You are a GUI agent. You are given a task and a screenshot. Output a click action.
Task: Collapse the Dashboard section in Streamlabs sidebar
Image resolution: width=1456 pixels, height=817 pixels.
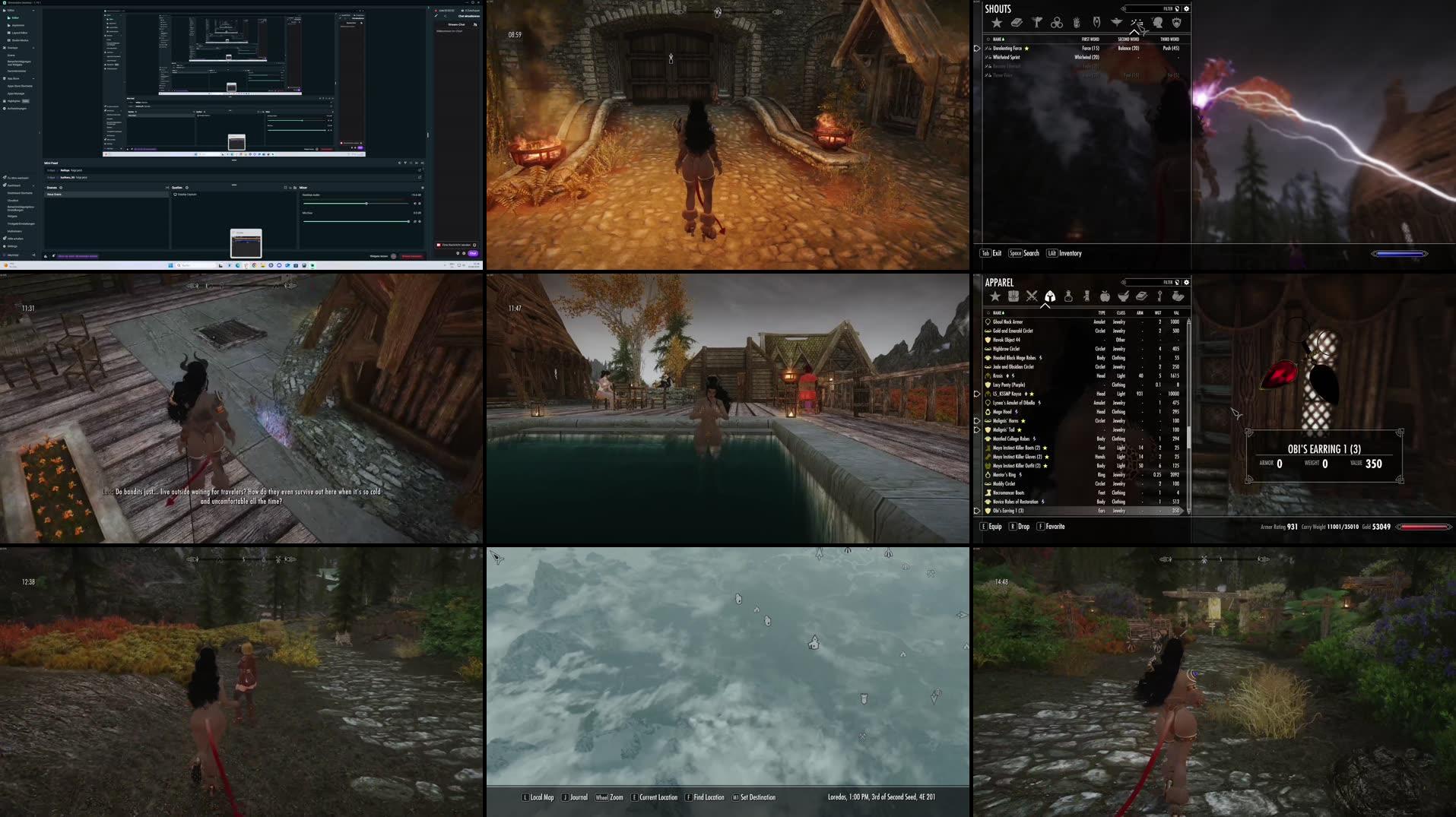click(x=33, y=185)
